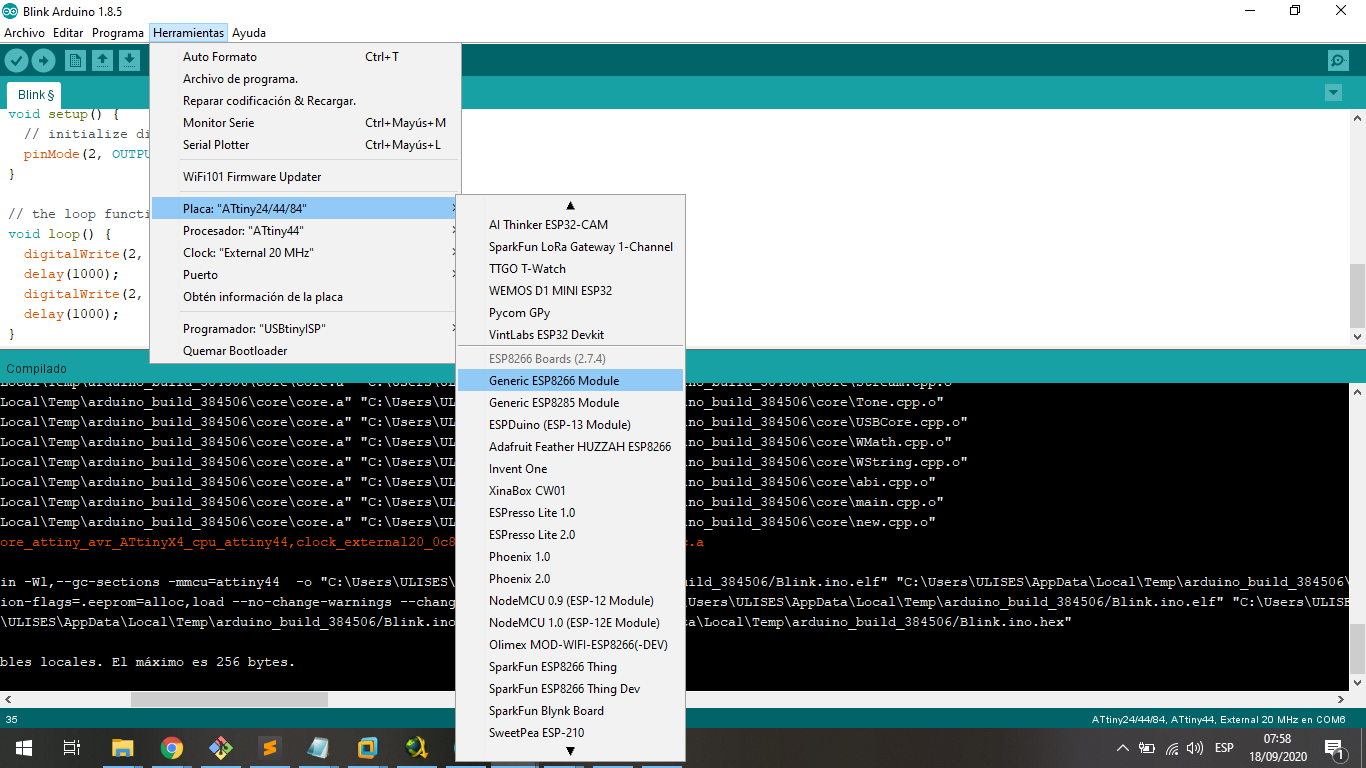
Task: Show hidden system tray icons
Action: (x=1123, y=748)
